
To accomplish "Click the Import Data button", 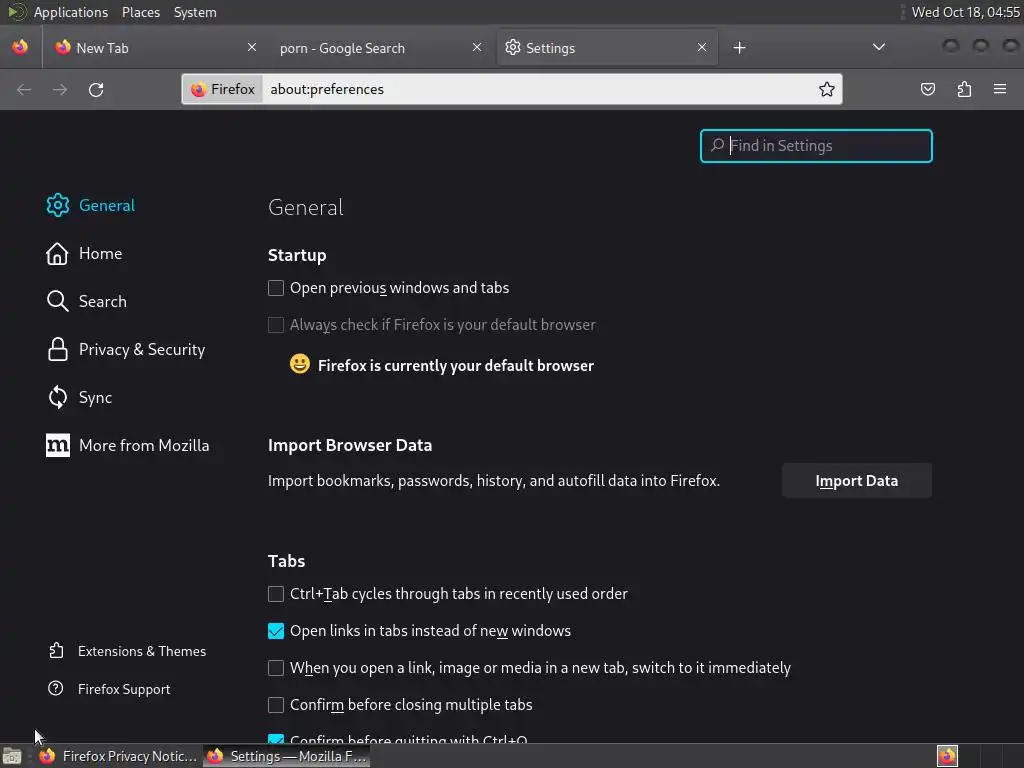I will coord(856,481).
